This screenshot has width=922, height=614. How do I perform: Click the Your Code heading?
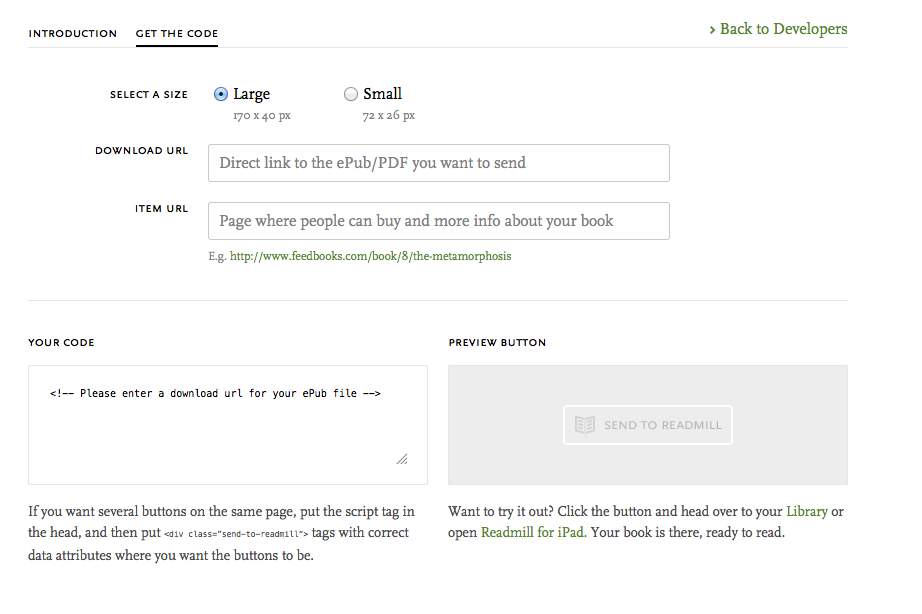pyautogui.click(x=61, y=343)
